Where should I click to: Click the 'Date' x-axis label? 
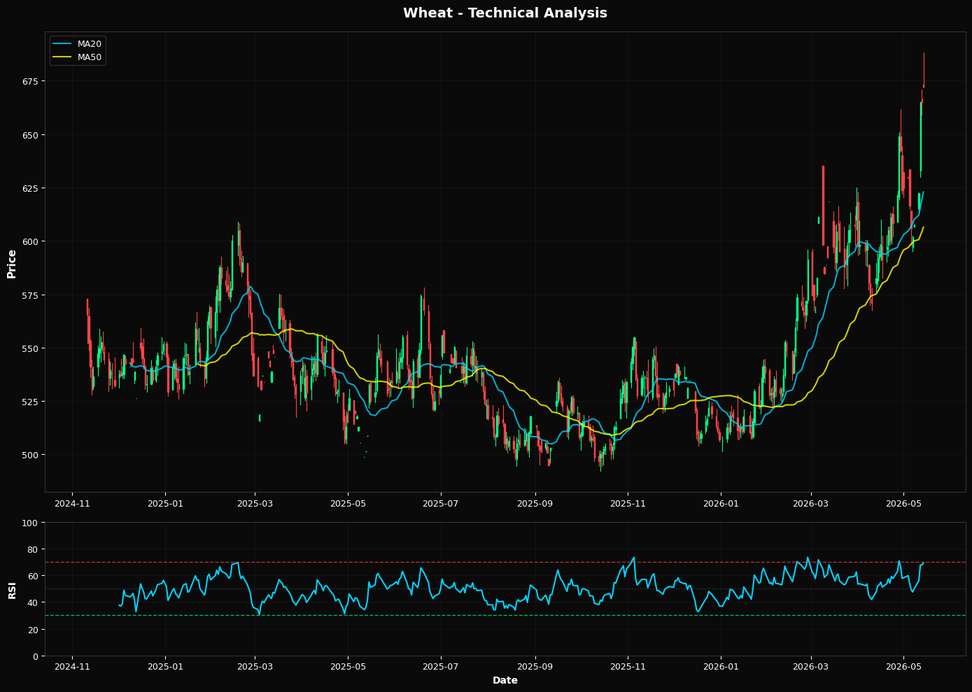pyautogui.click(x=505, y=680)
